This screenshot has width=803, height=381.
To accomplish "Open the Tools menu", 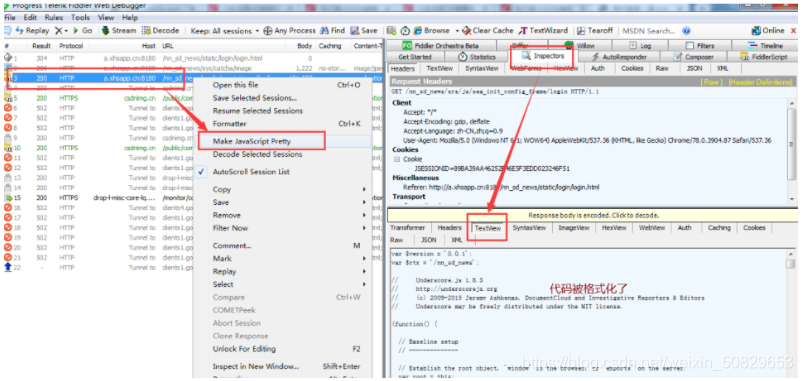I will point(80,17).
